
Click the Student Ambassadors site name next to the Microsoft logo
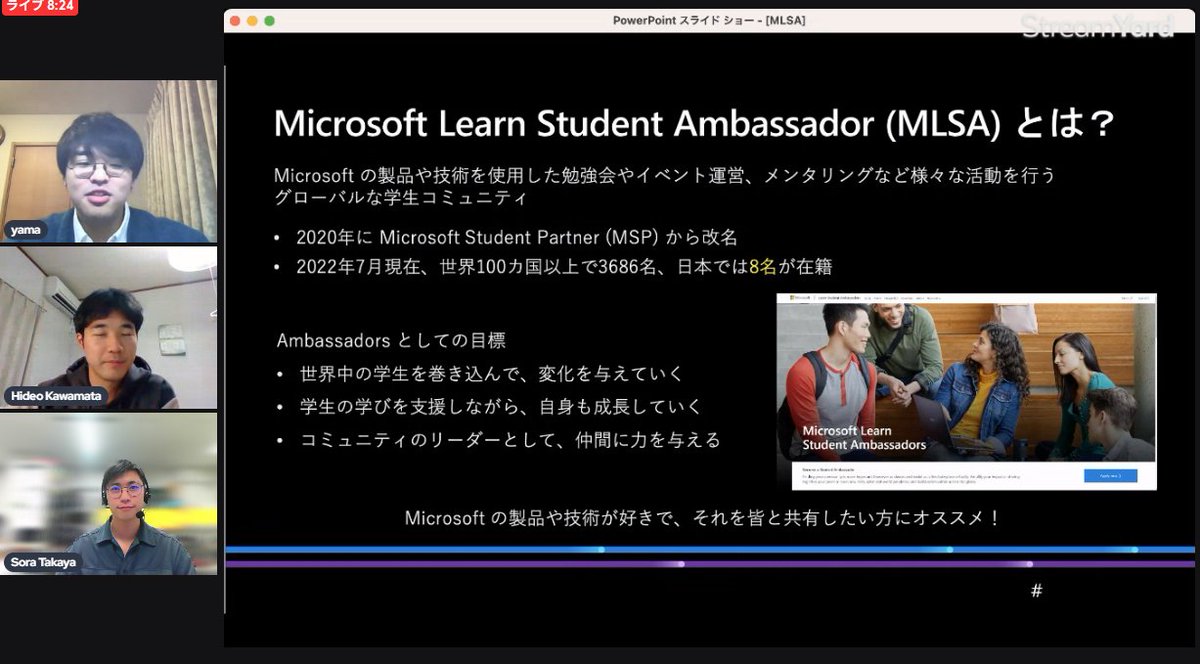[x=840, y=297]
